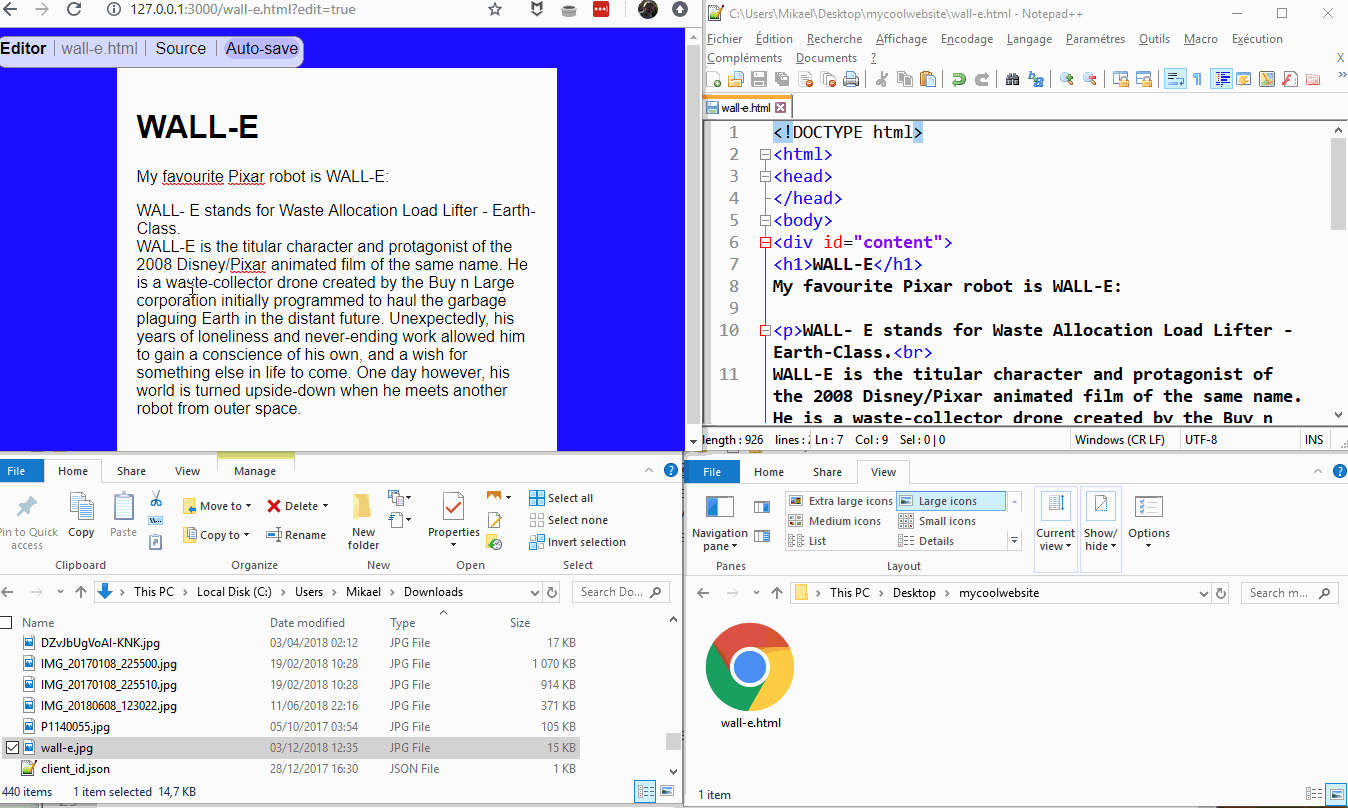Click Chrome bookmark star icon
1348x808 pixels.
click(495, 10)
